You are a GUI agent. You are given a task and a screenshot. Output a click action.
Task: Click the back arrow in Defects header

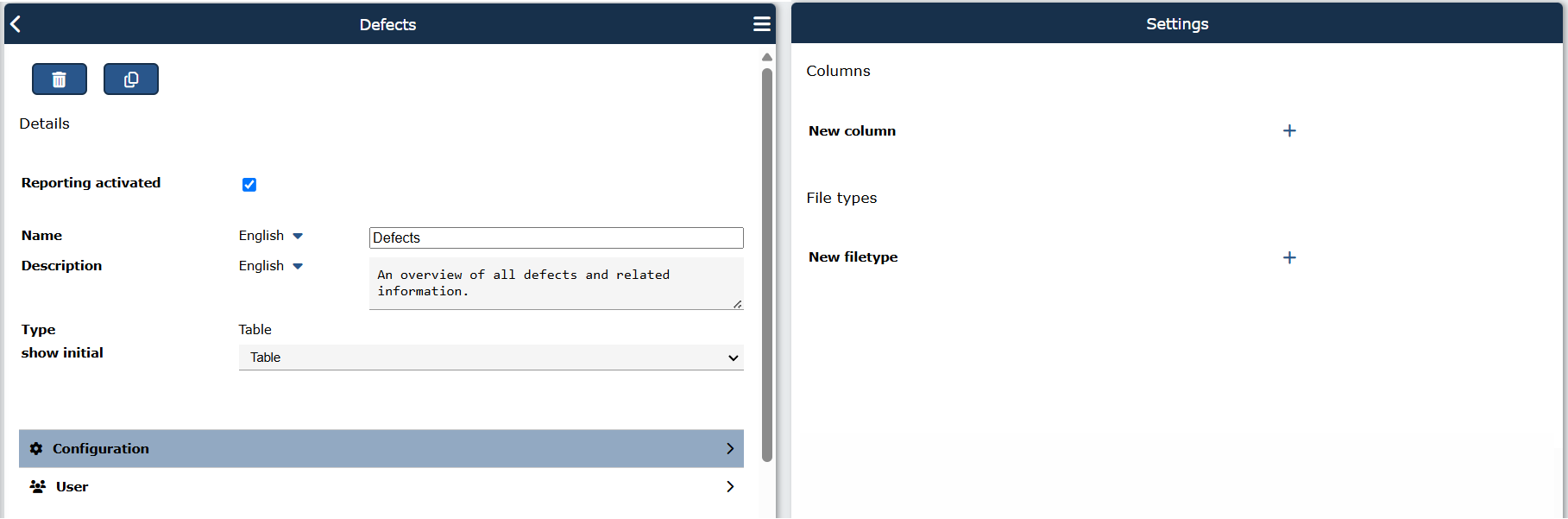(16, 24)
